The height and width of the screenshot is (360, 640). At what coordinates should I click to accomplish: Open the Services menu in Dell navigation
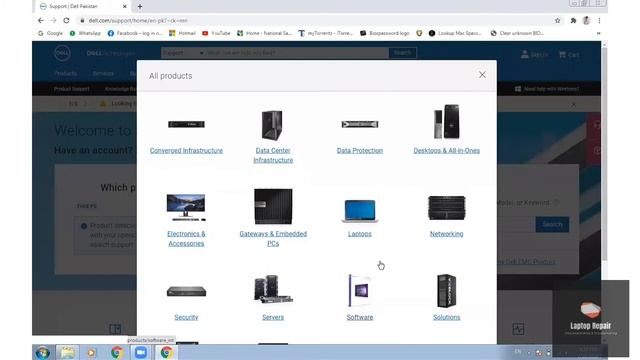(x=103, y=73)
